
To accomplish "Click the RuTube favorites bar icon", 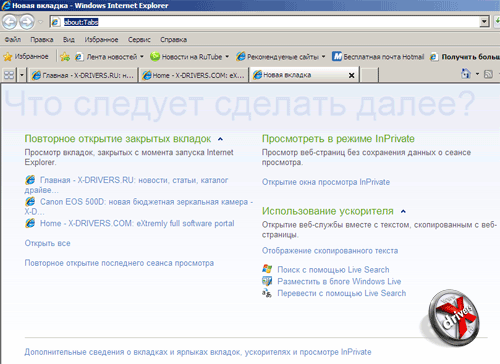I will pyautogui.click(x=155, y=57).
